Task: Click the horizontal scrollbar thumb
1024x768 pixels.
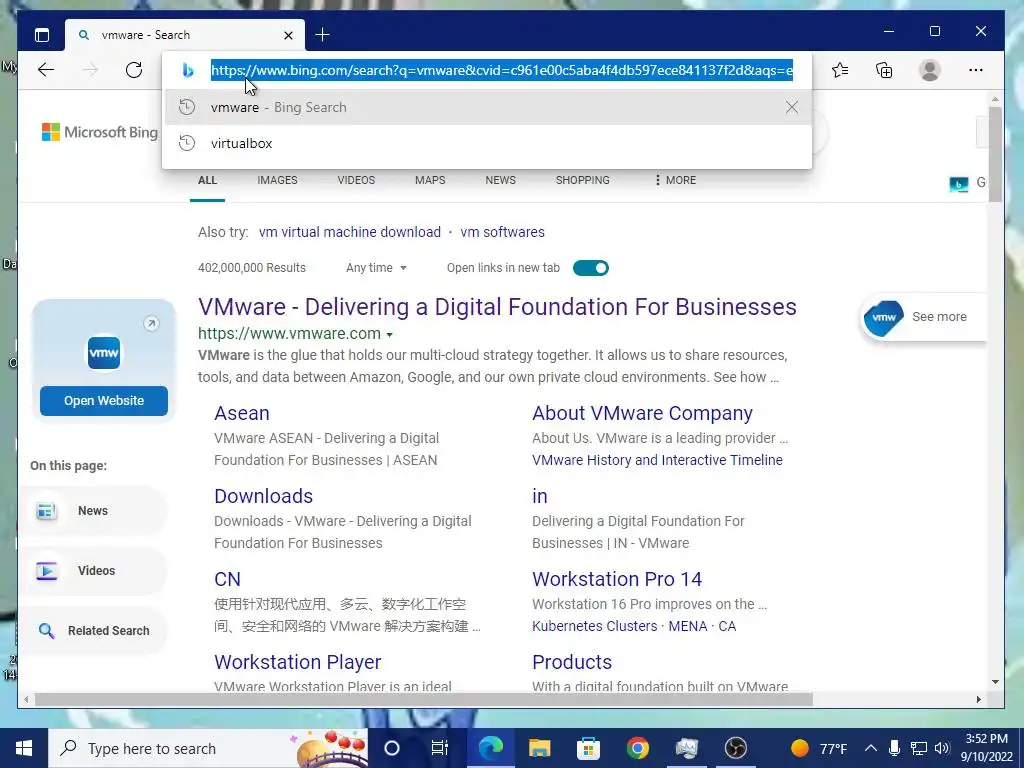Action: (423, 699)
